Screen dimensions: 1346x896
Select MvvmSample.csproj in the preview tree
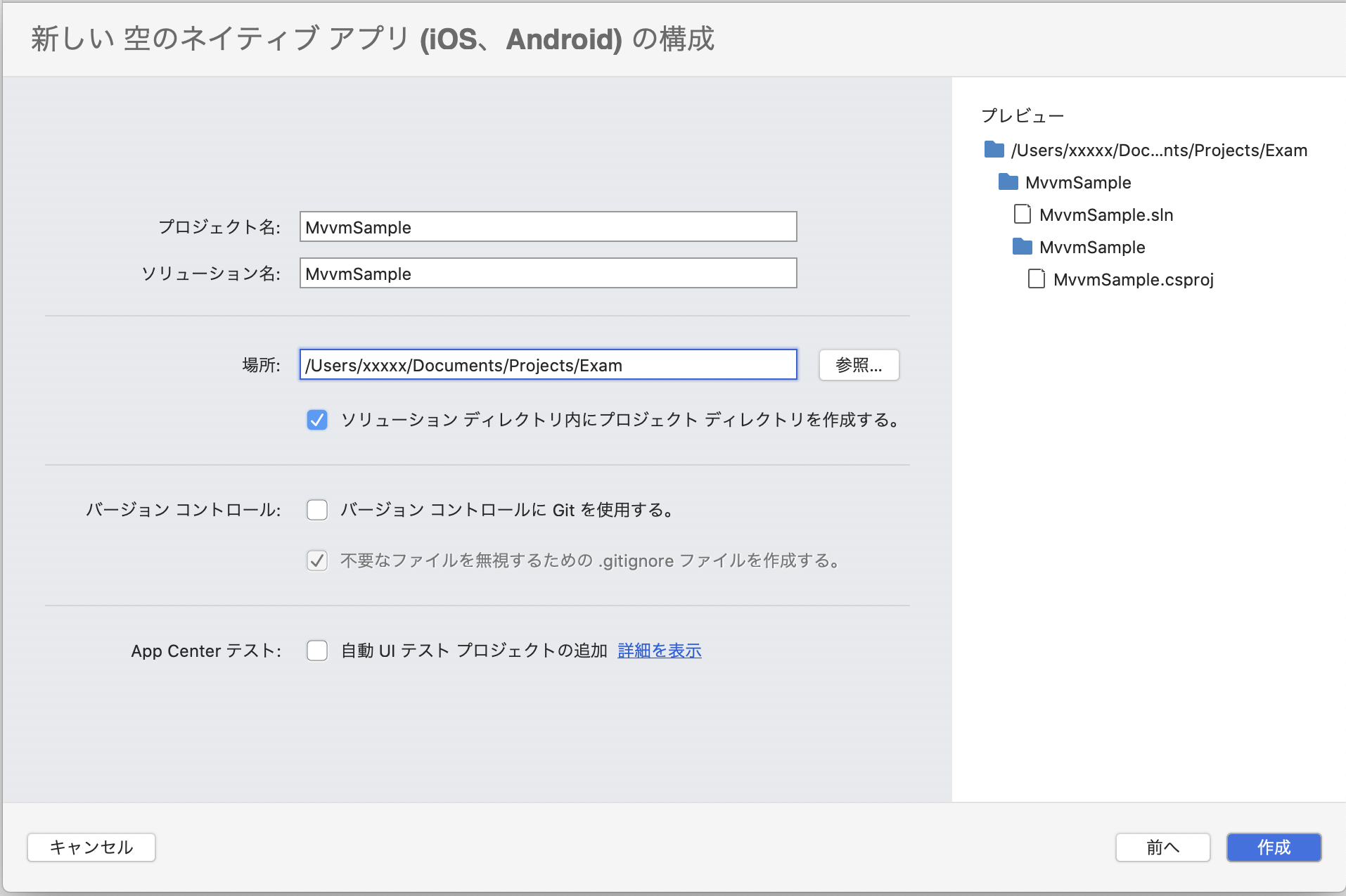[x=1132, y=279]
